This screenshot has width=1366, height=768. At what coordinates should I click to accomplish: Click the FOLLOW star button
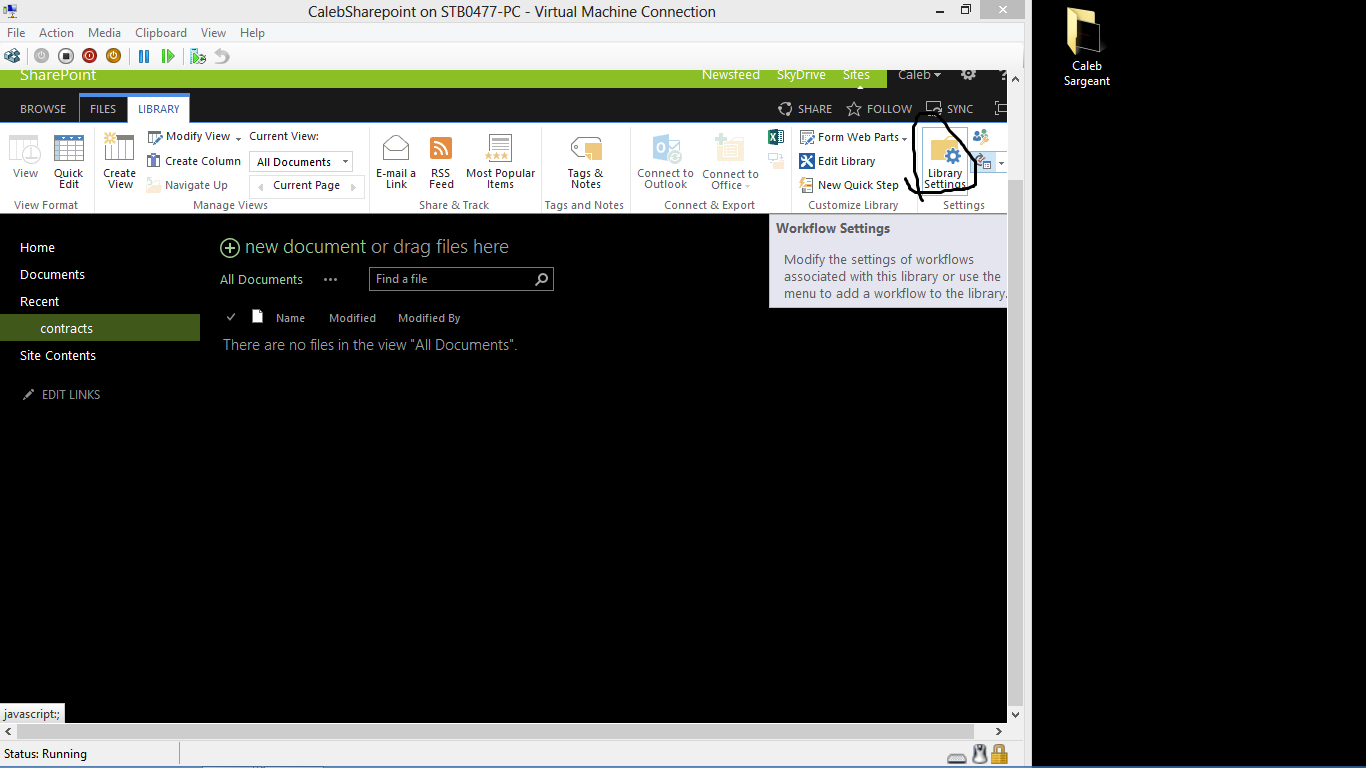pos(879,109)
